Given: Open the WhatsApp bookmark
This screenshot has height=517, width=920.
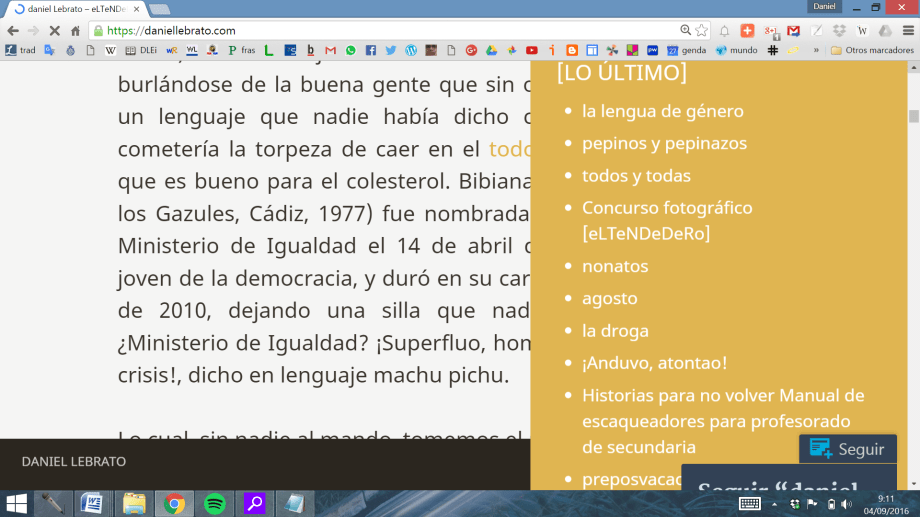Looking at the screenshot, I should point(351,50).
